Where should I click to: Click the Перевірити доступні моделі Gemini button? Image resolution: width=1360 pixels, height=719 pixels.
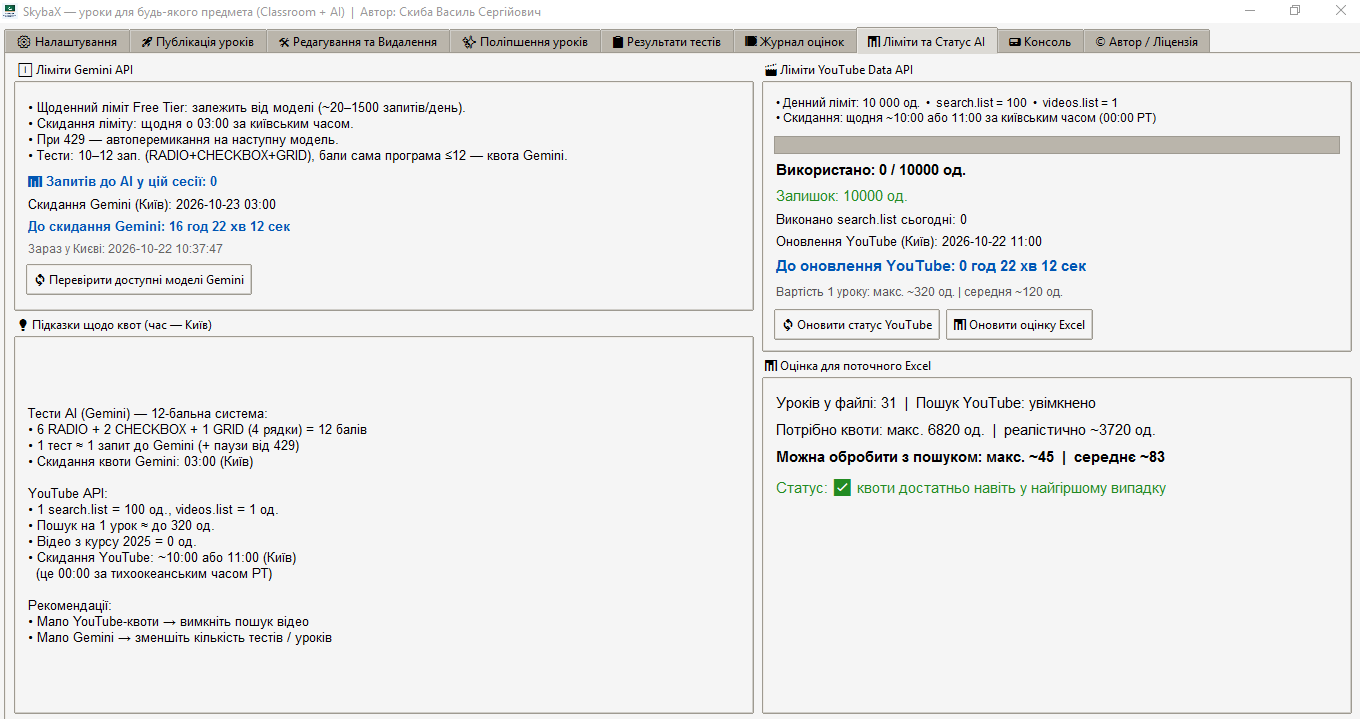click(x=139, y=280)
